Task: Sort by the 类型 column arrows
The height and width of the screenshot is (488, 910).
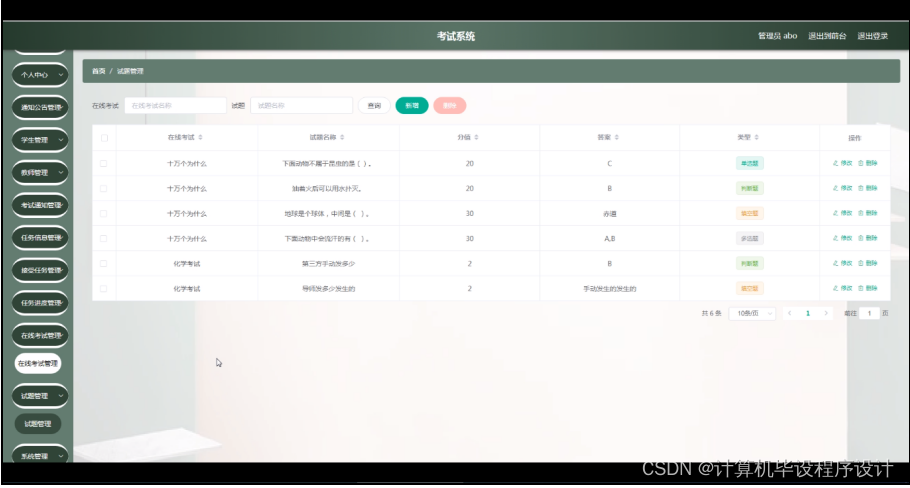Action: [x=756, y=138]
